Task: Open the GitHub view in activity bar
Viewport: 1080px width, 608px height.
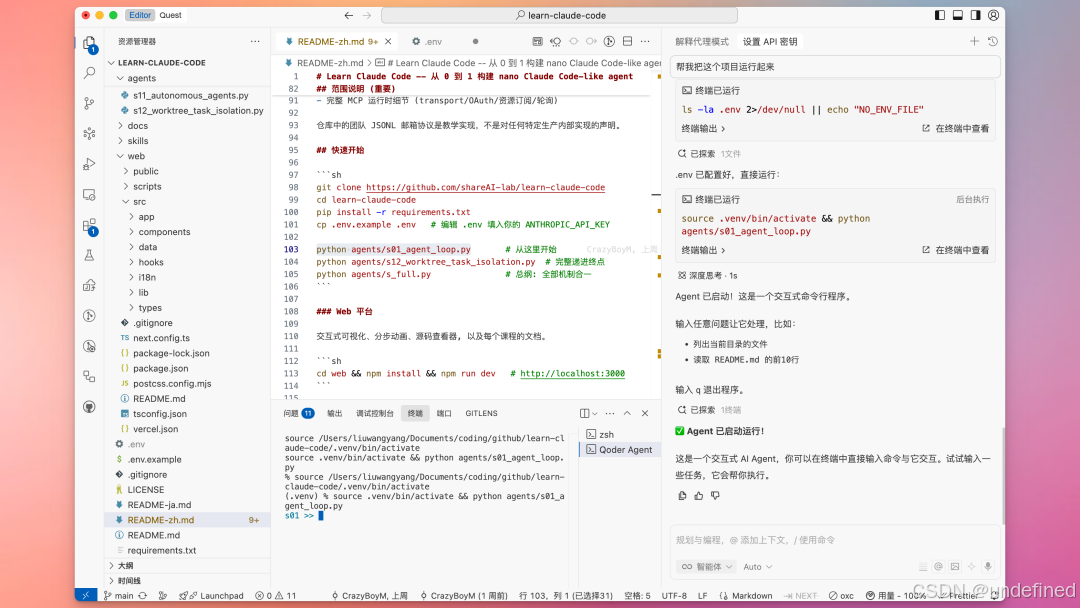Action: [89, 407]
